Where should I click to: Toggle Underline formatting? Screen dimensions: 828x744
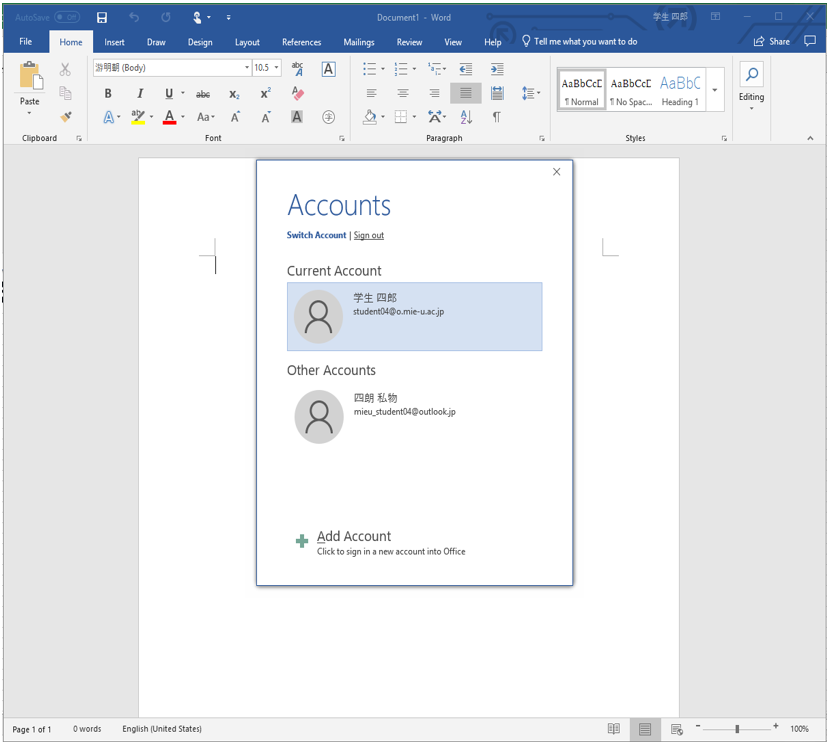click(x=169, y=93)
